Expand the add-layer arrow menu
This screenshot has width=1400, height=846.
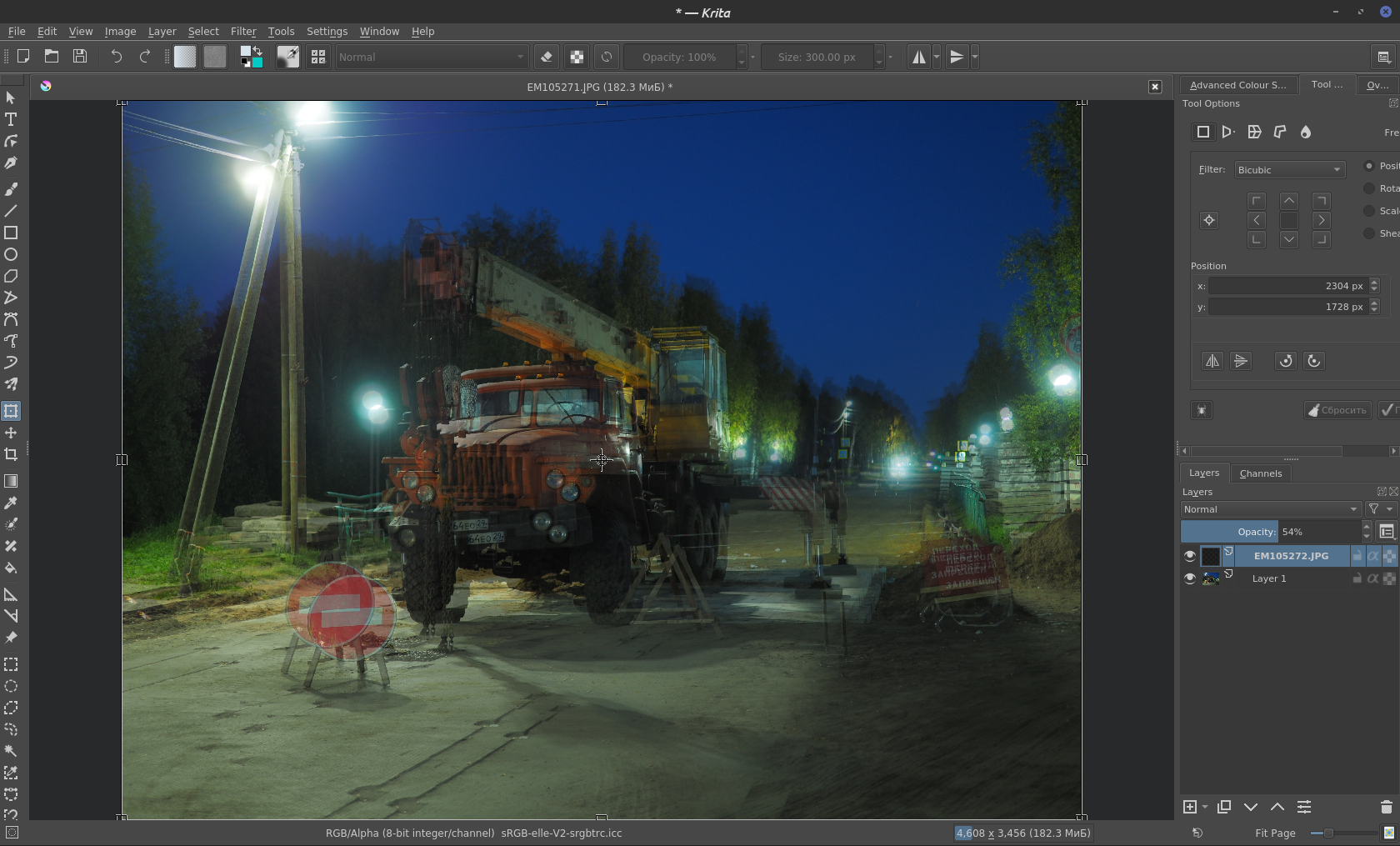(1205, 807)
